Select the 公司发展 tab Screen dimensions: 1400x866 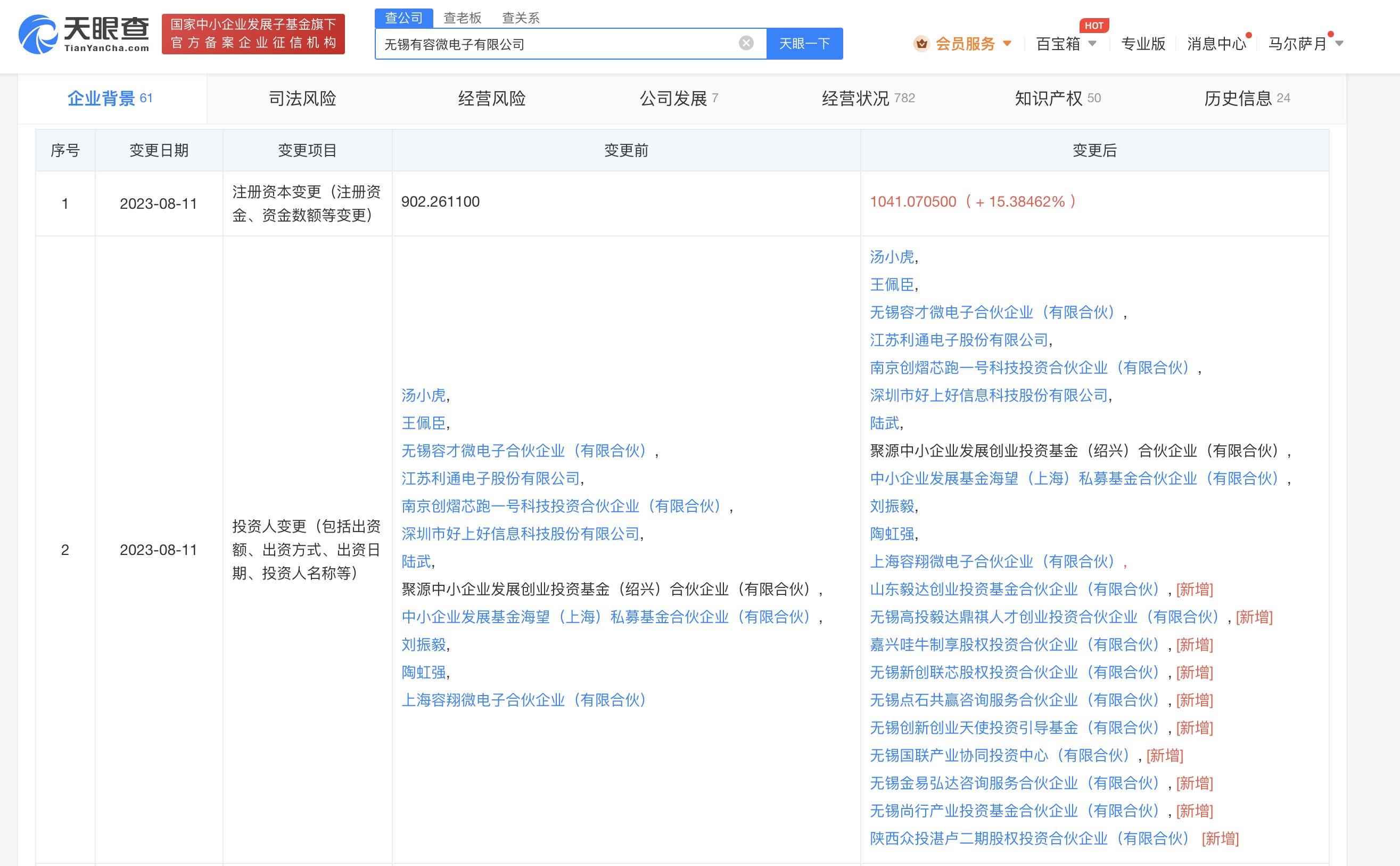click(679, 99)
